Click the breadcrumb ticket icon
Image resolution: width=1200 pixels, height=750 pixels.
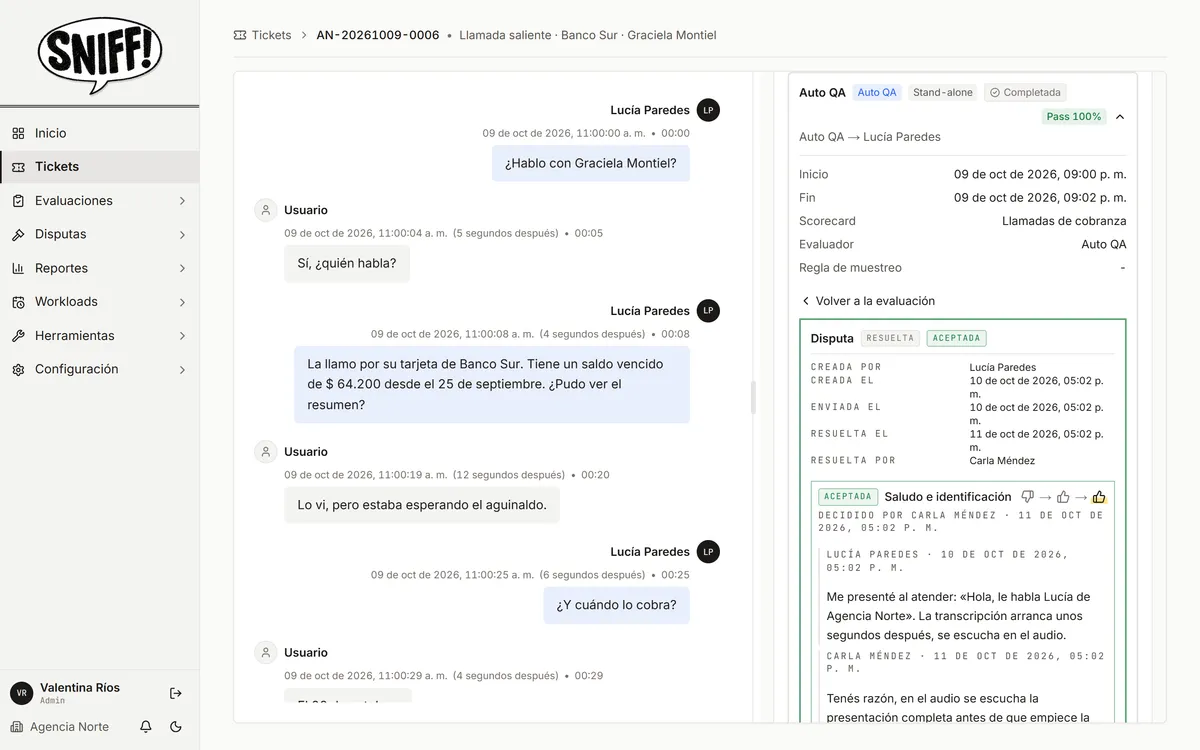click(240, 35)
